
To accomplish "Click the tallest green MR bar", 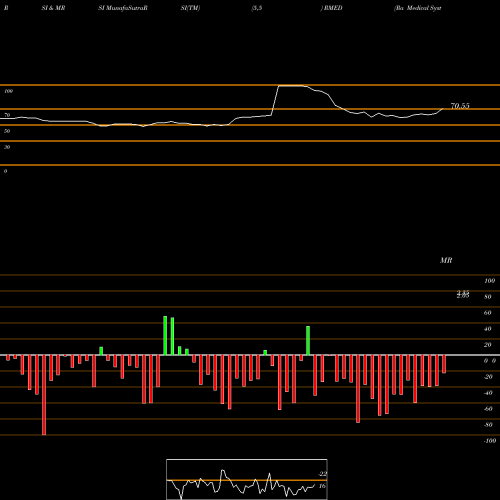I will pyautogui.click(x=165, y=335).
